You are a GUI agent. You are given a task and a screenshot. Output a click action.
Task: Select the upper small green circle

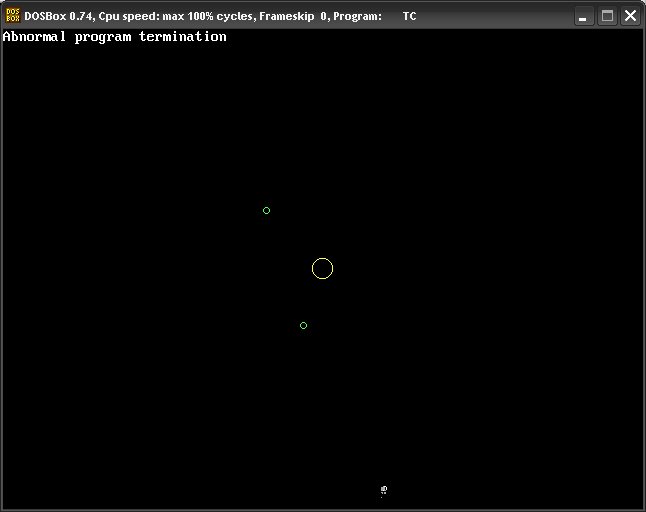266,210
